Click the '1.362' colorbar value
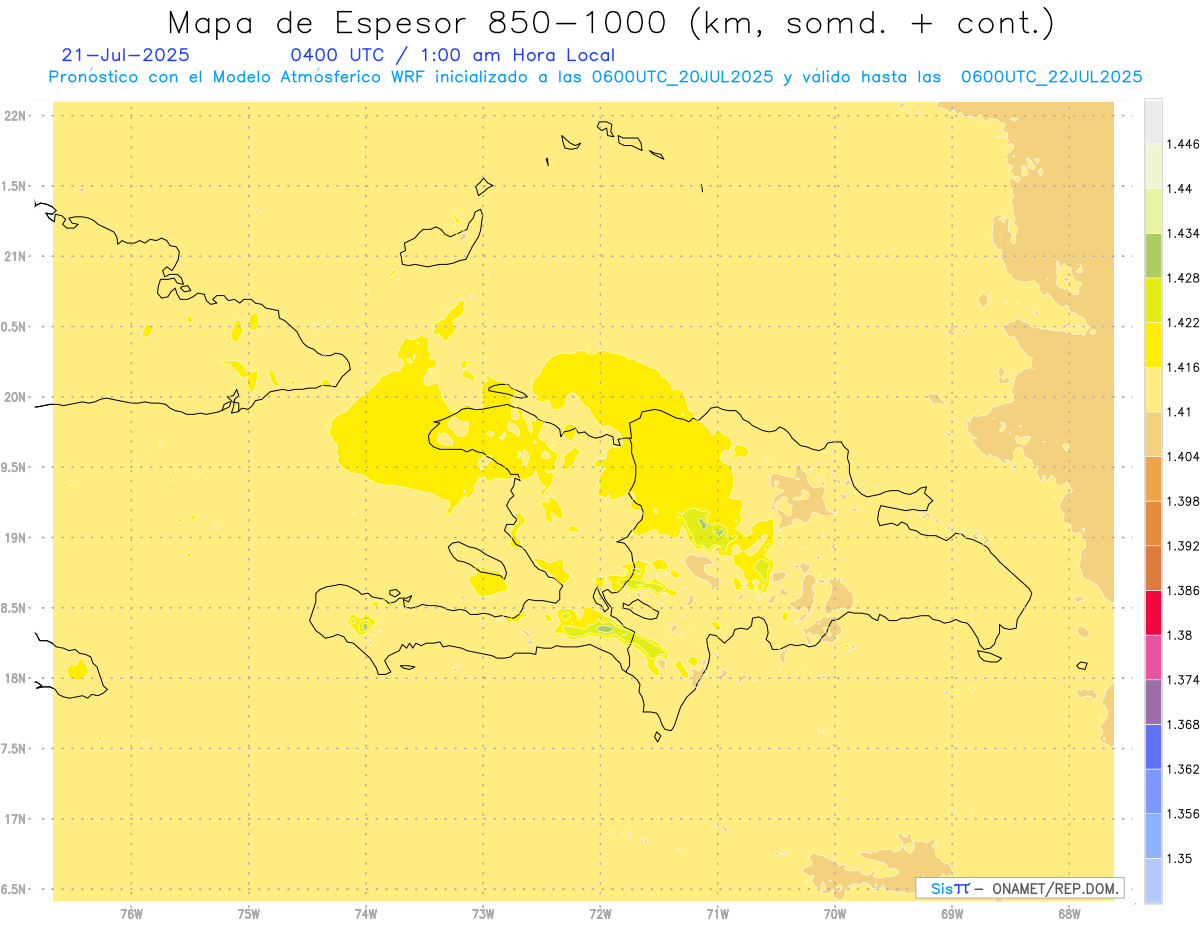 pos(1184,769)
